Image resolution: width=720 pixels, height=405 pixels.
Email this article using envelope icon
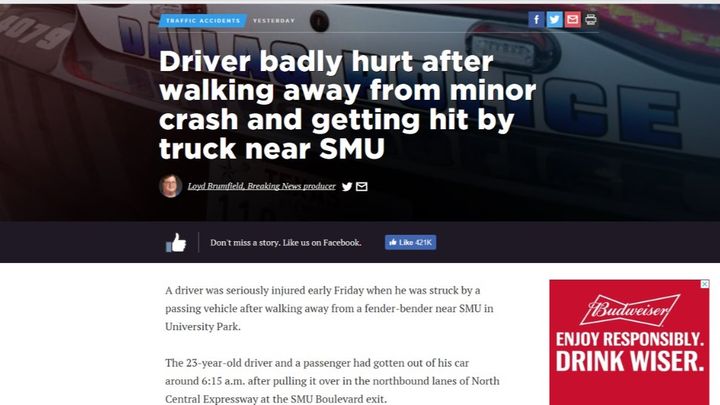(573, 20)
